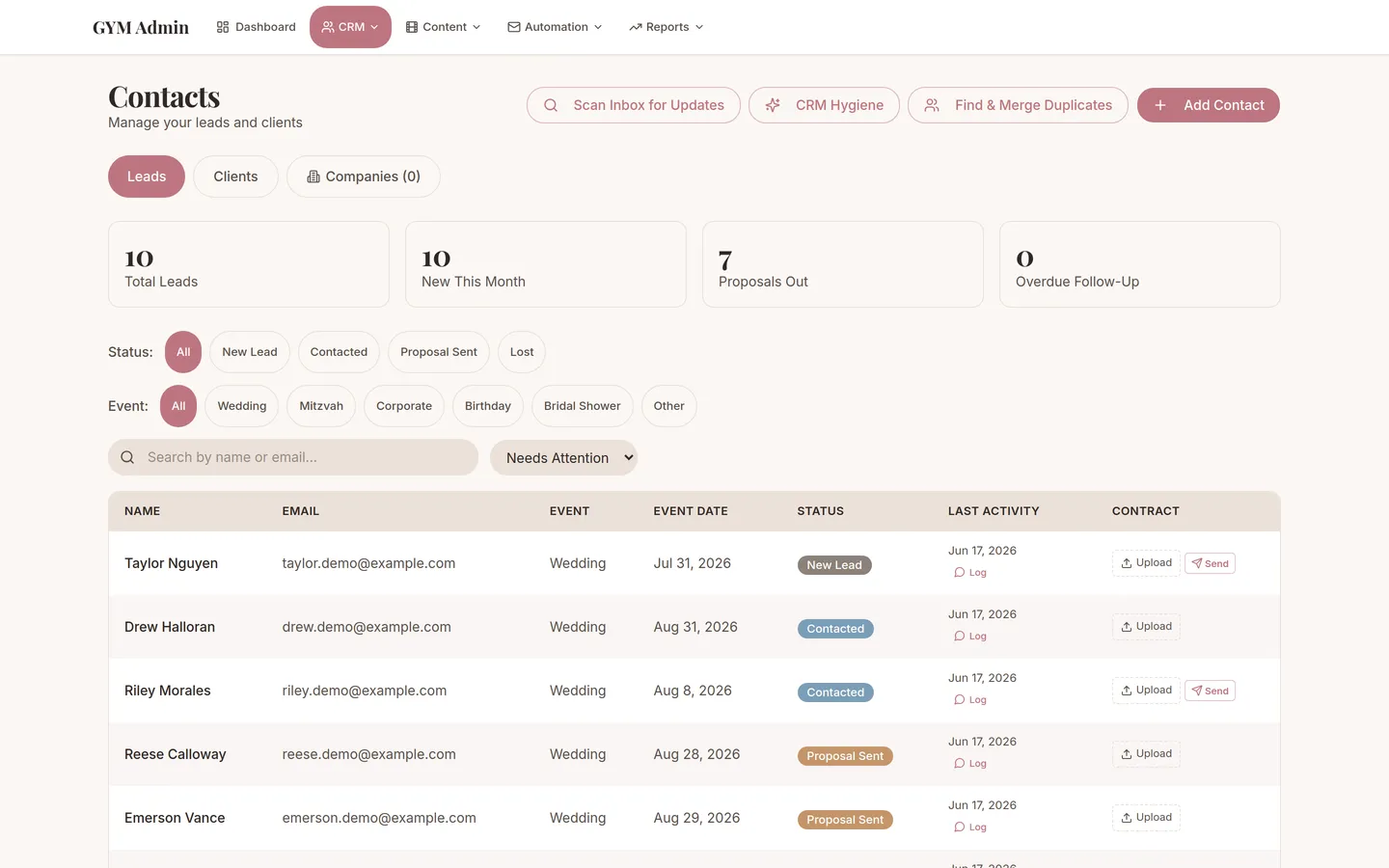Open contact Riley Morales

pyautogui.click(x=167, y=691)
